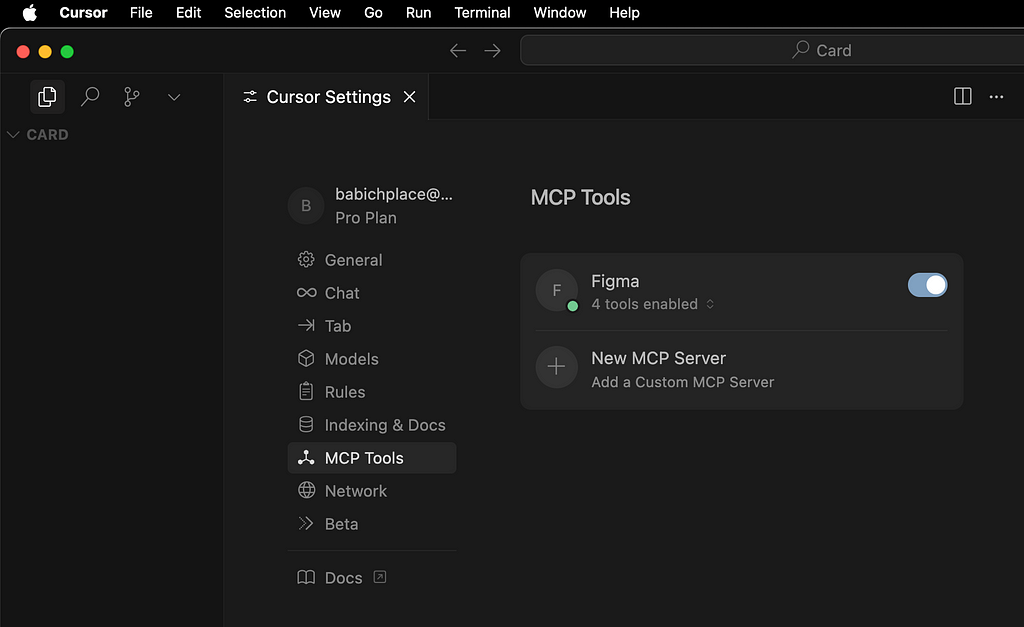Image resolution: width=1024 pixels, height=627 pixels.
Task: Expand additional views chevron in activity bar
Action: coord(174,97)
